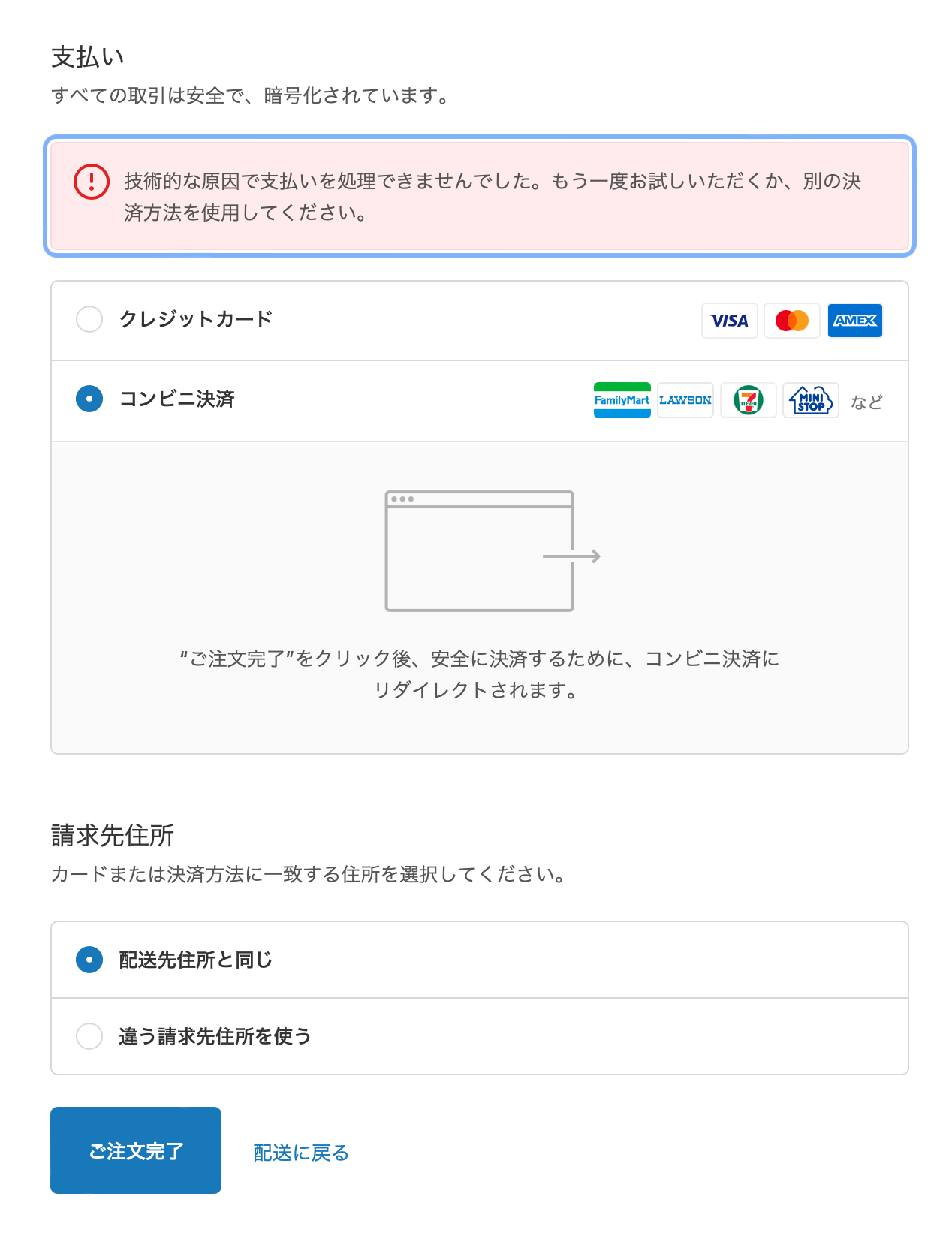This screenshot has height=1248, width=952.
Task: Click the クレジットカード payment label
Action: tap(196, 319)
